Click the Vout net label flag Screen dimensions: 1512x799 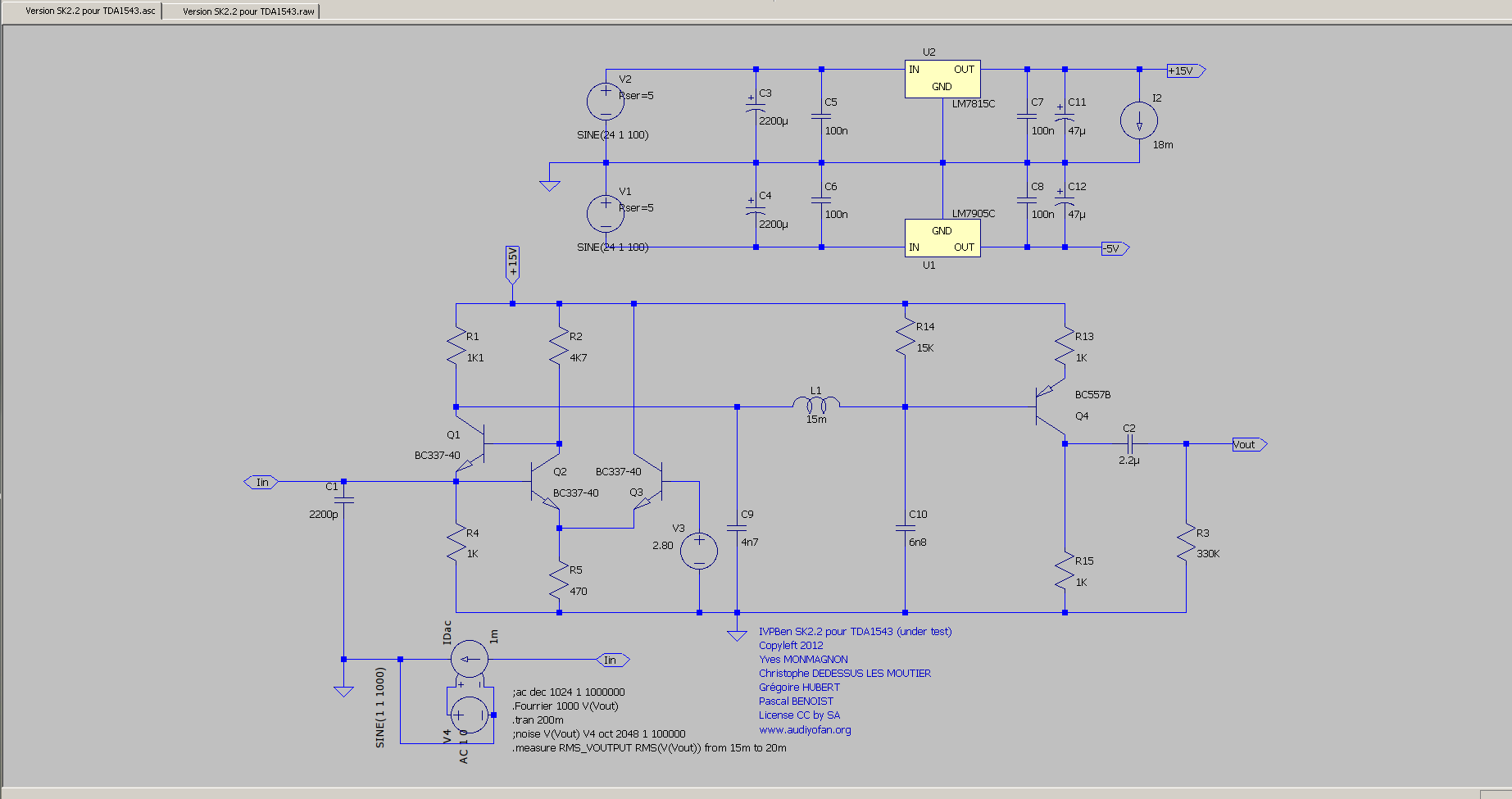(x=1250, y=444)
